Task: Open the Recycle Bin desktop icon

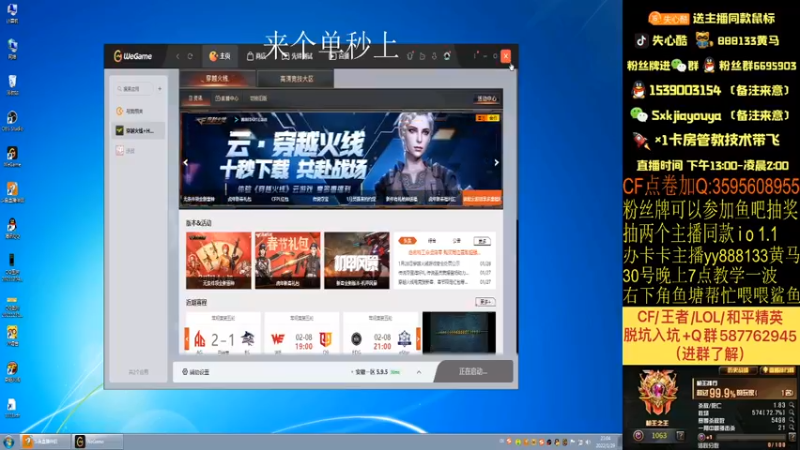Action: (12, 85)
